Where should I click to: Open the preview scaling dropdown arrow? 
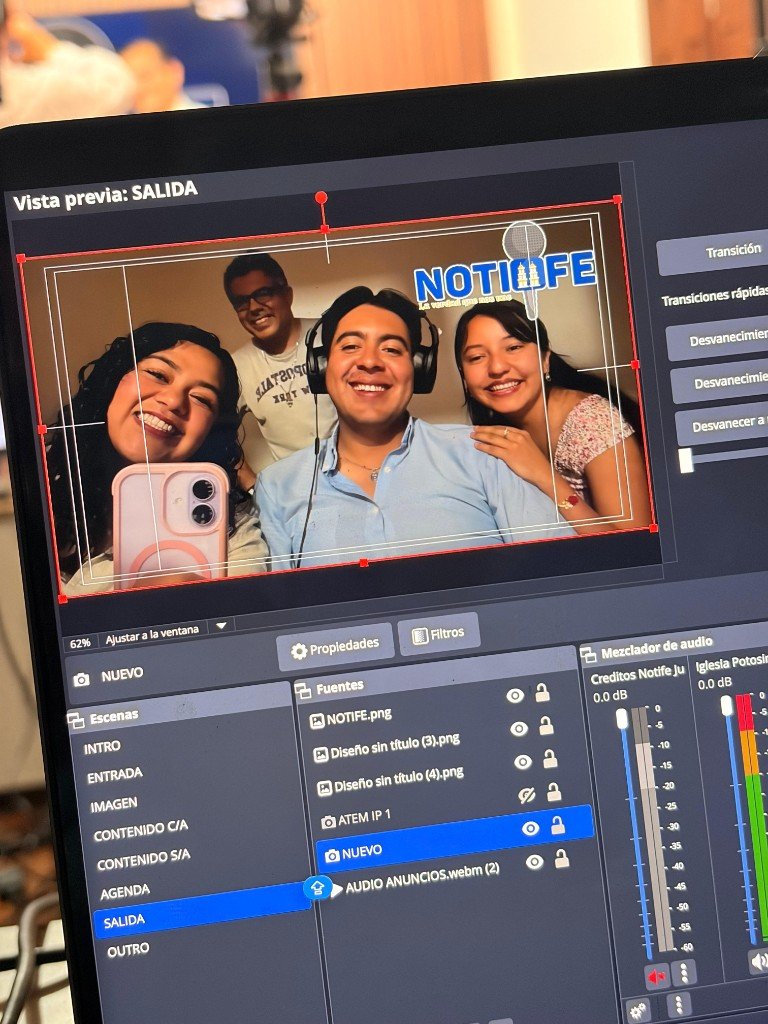(221, 626)
